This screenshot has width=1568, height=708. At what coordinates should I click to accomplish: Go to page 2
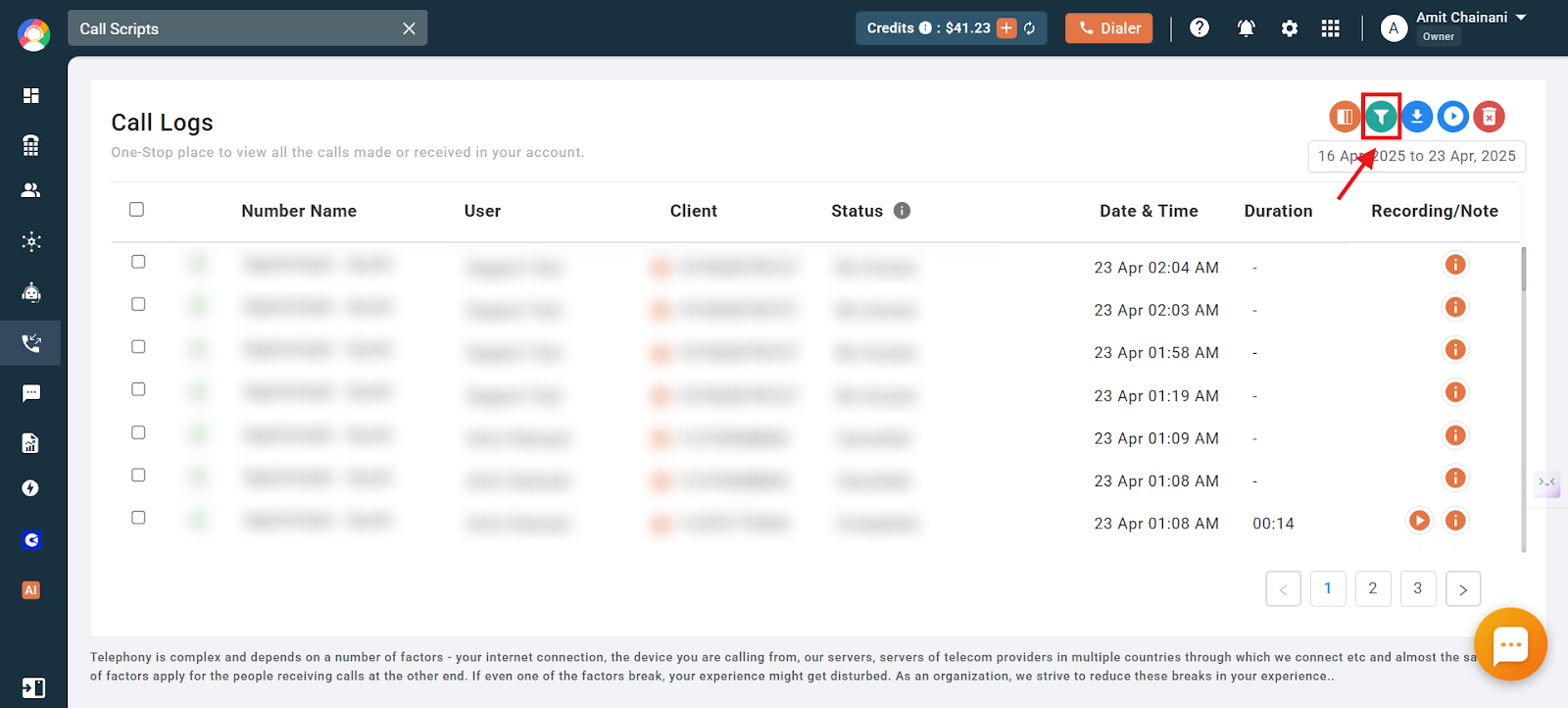pyautogui.click(x=1373, y=588)
